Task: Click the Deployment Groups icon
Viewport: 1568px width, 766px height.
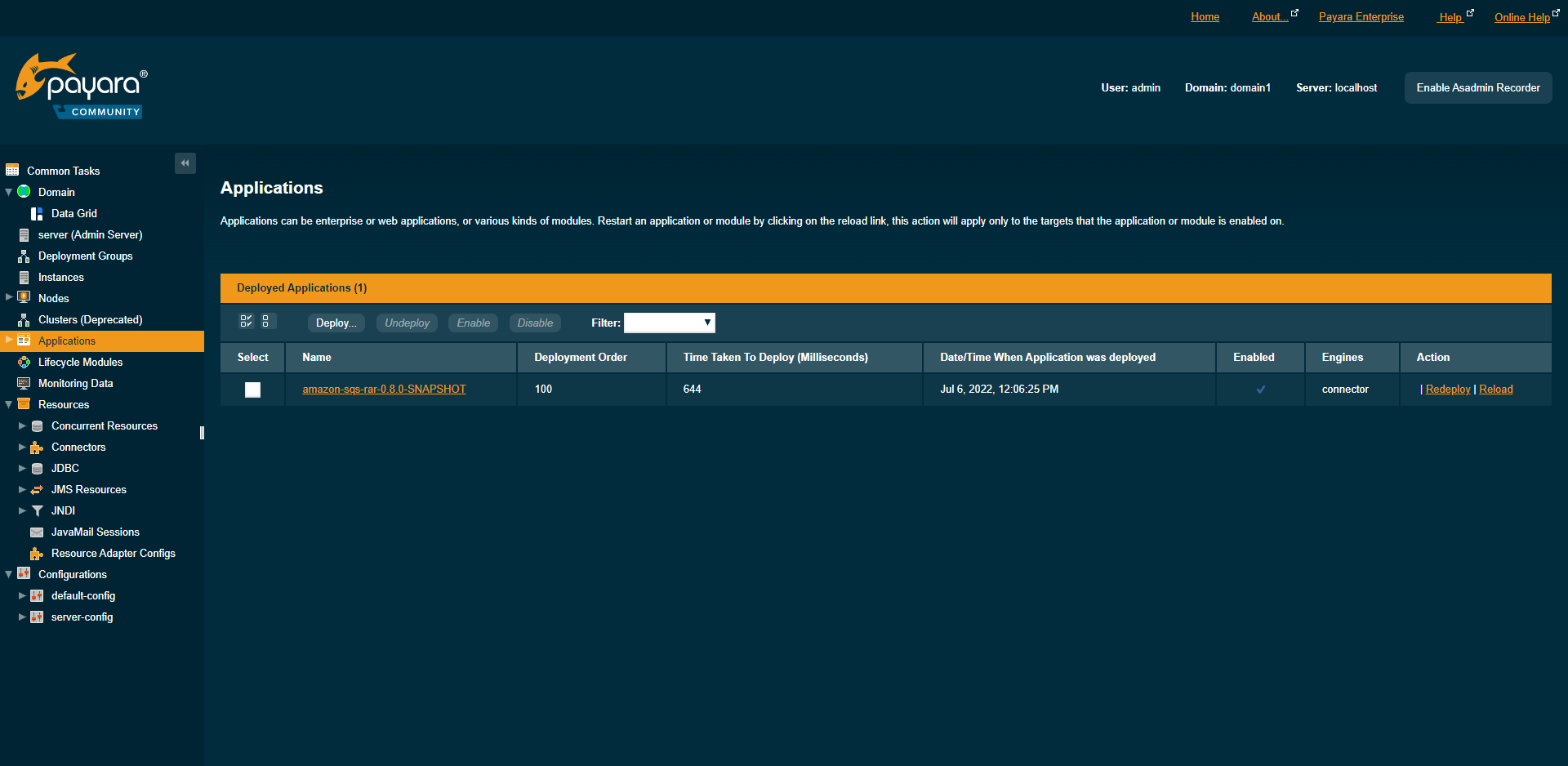Action: [23, 256]
